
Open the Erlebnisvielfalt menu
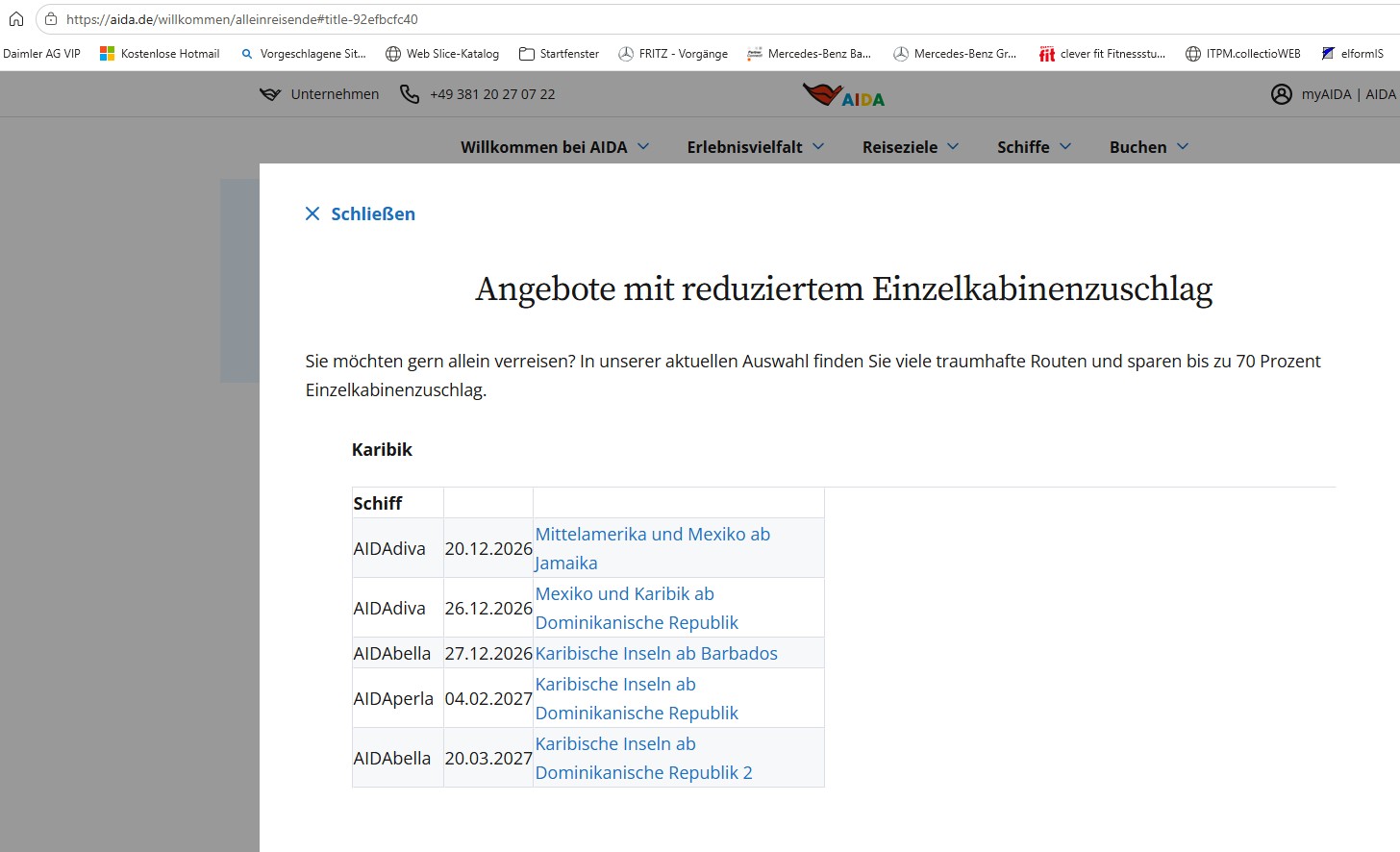pyautogui.click(x=745, y=147)
